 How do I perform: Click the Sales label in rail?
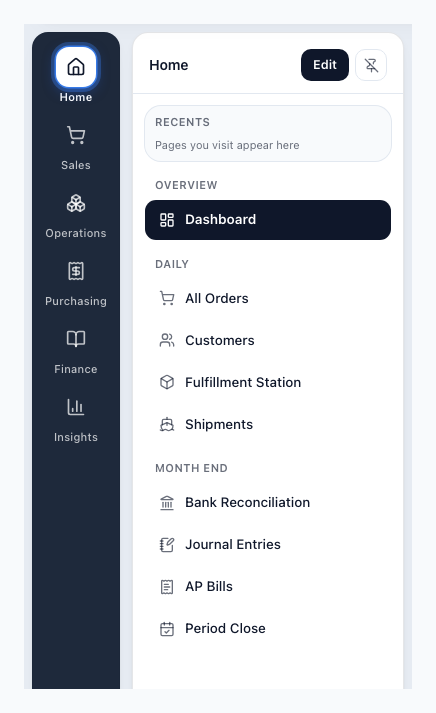76,165
